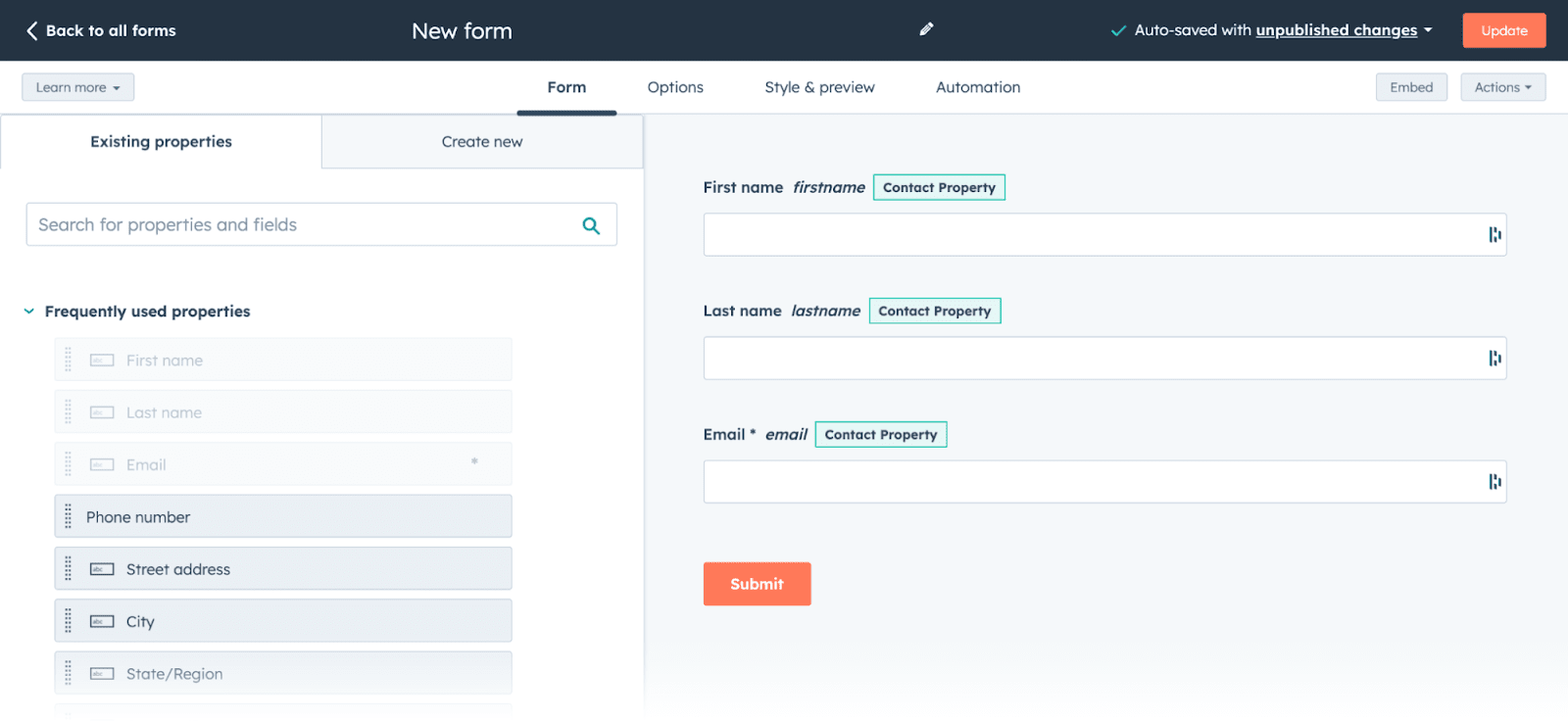
Task: Click the Last name field label
Action: [x=742, y=311]
